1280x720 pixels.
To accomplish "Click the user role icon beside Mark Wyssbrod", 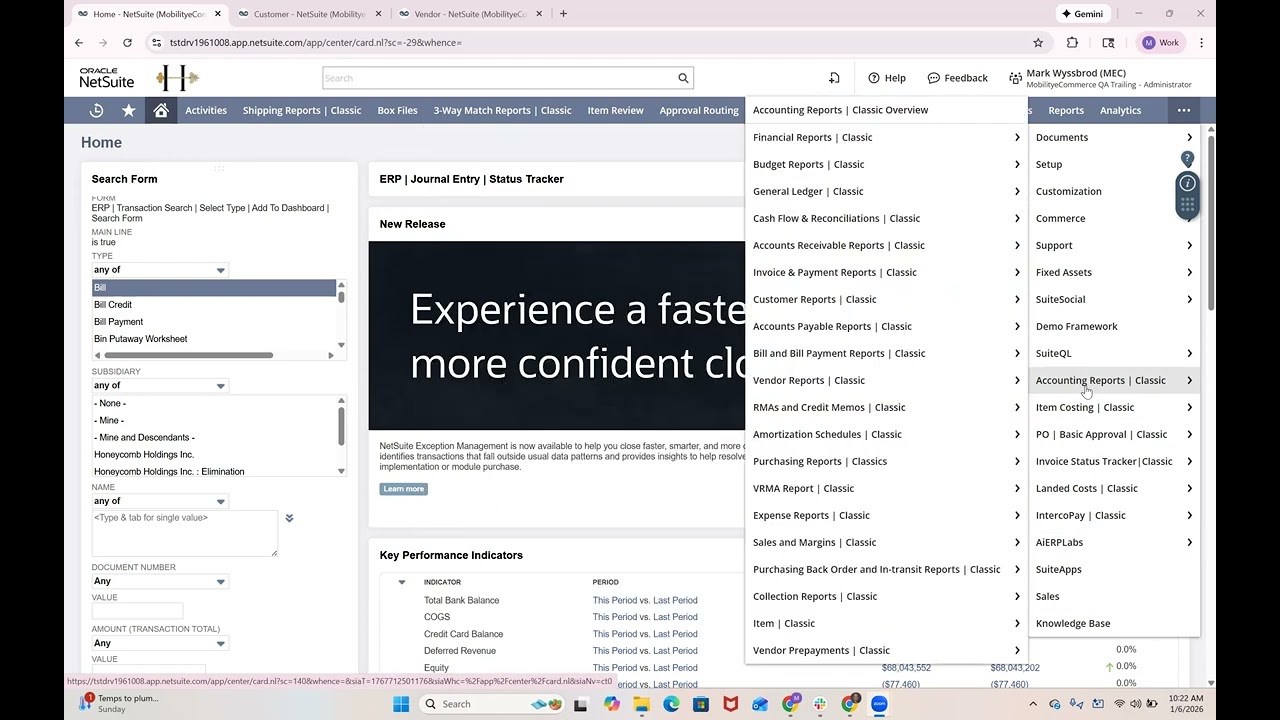I will click(x=1015, y=78).
